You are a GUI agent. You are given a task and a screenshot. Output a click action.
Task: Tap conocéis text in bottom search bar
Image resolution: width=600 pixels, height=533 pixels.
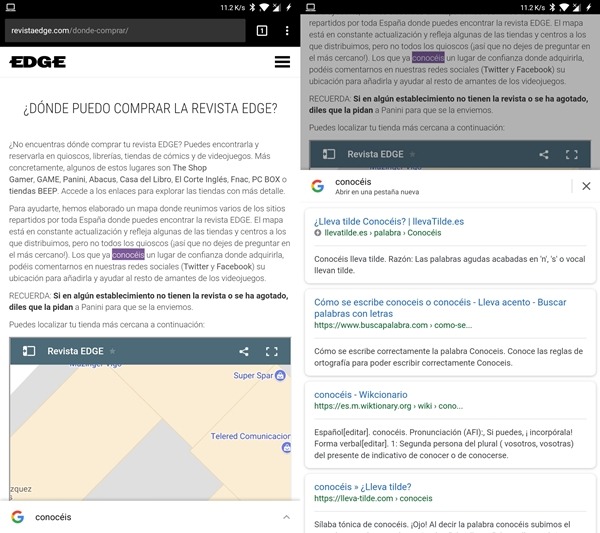tap(53, 517)
